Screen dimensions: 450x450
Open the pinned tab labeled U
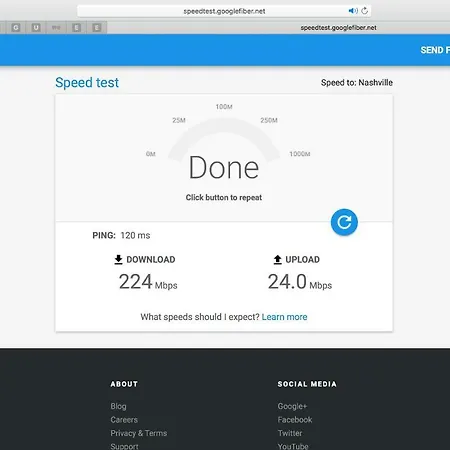click(36, 27)
